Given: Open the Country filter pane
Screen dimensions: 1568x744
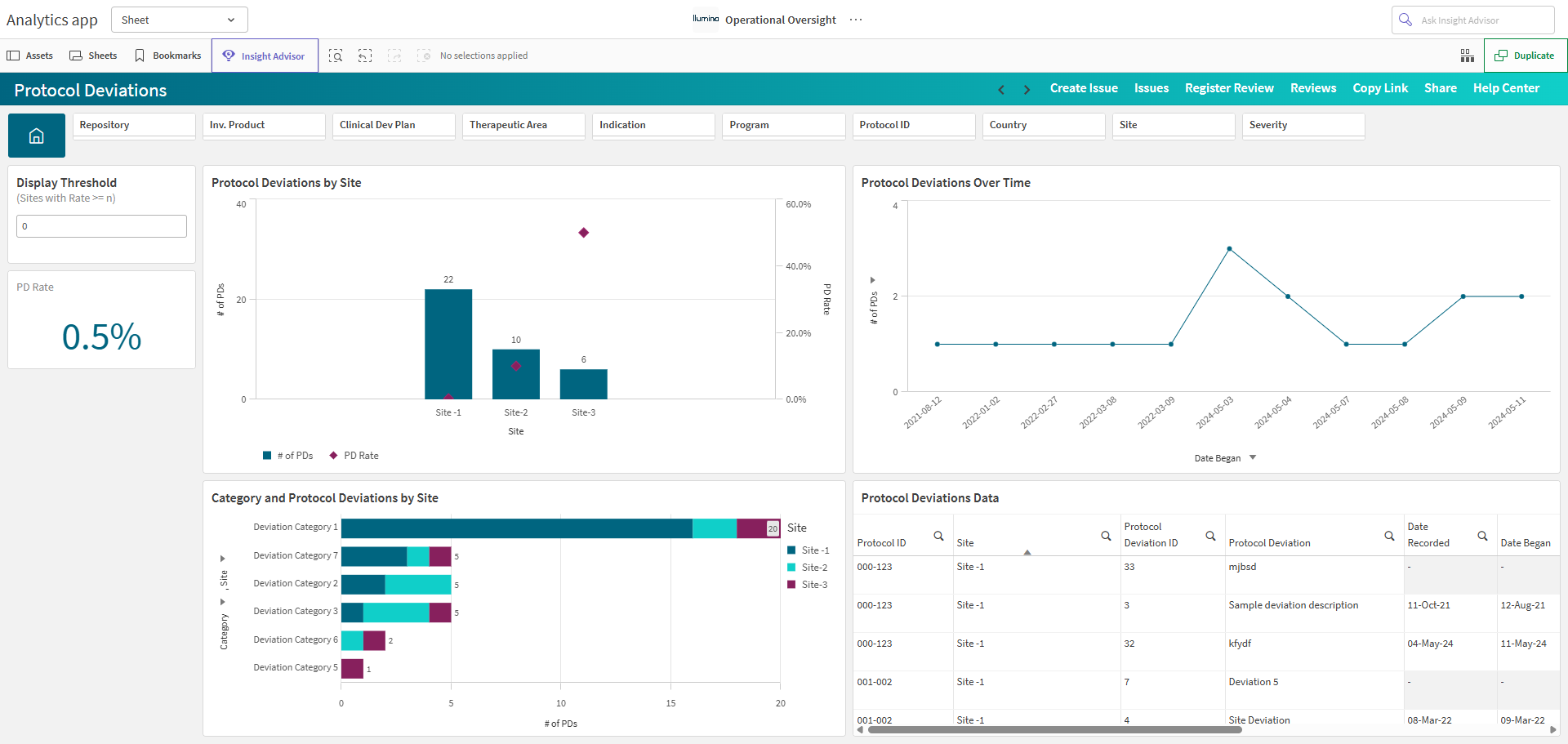Looking at the screenshot, I should coord(1044,125).
